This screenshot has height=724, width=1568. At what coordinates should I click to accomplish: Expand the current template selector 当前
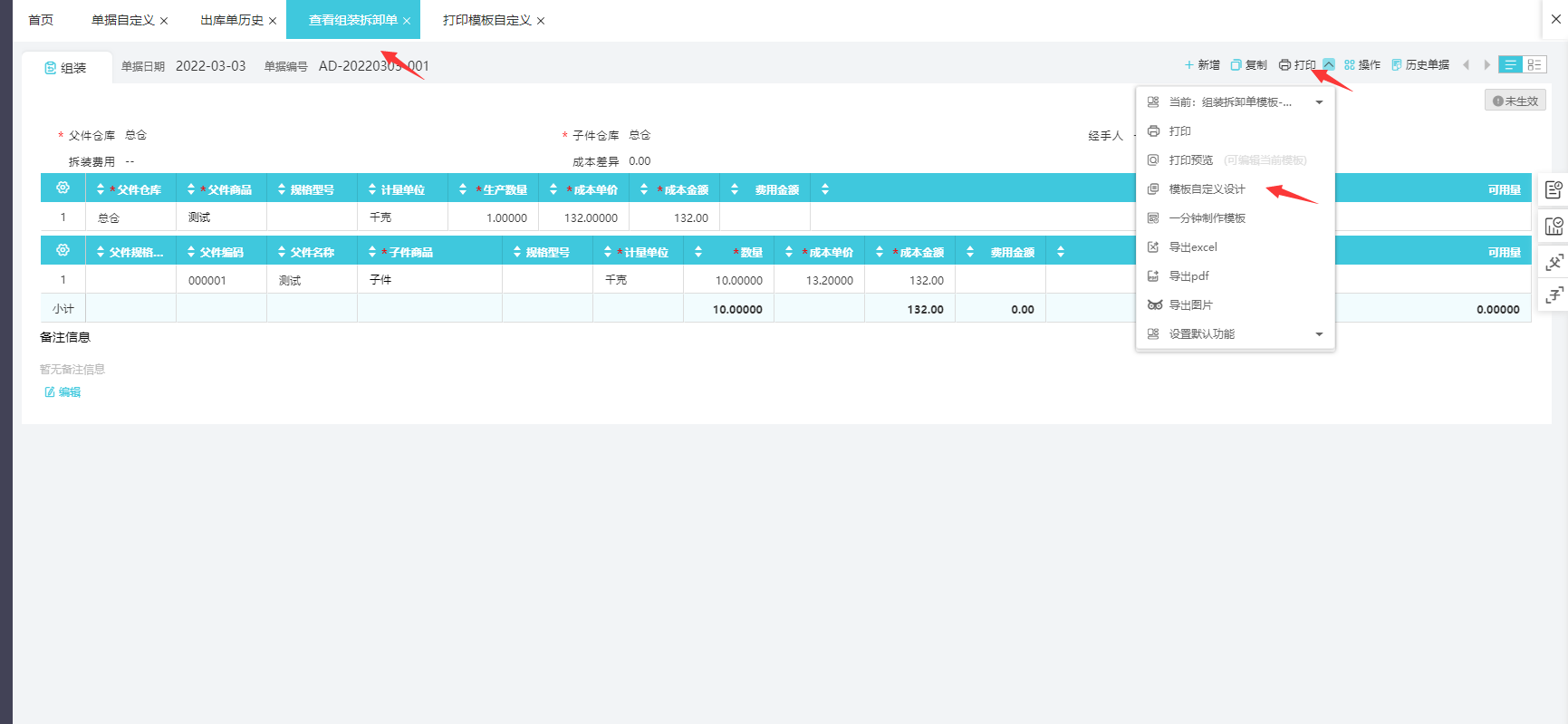(x=1319, y=102)
